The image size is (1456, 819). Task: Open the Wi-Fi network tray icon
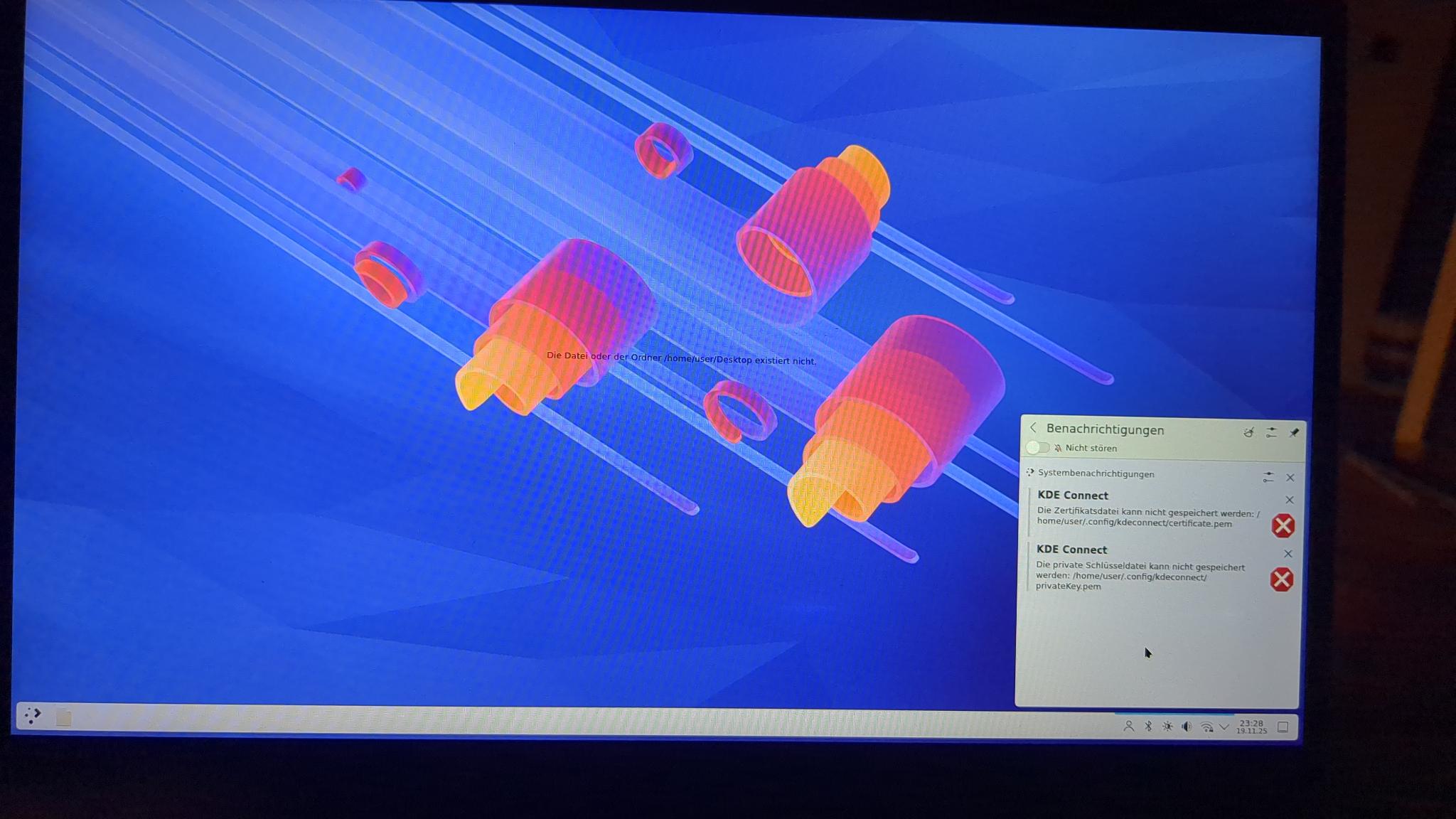[1206, 727]
